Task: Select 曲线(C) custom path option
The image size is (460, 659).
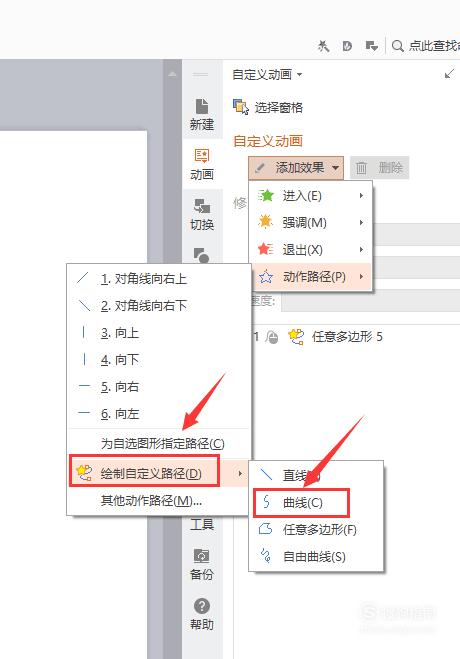Action: (x=301, y=502)
